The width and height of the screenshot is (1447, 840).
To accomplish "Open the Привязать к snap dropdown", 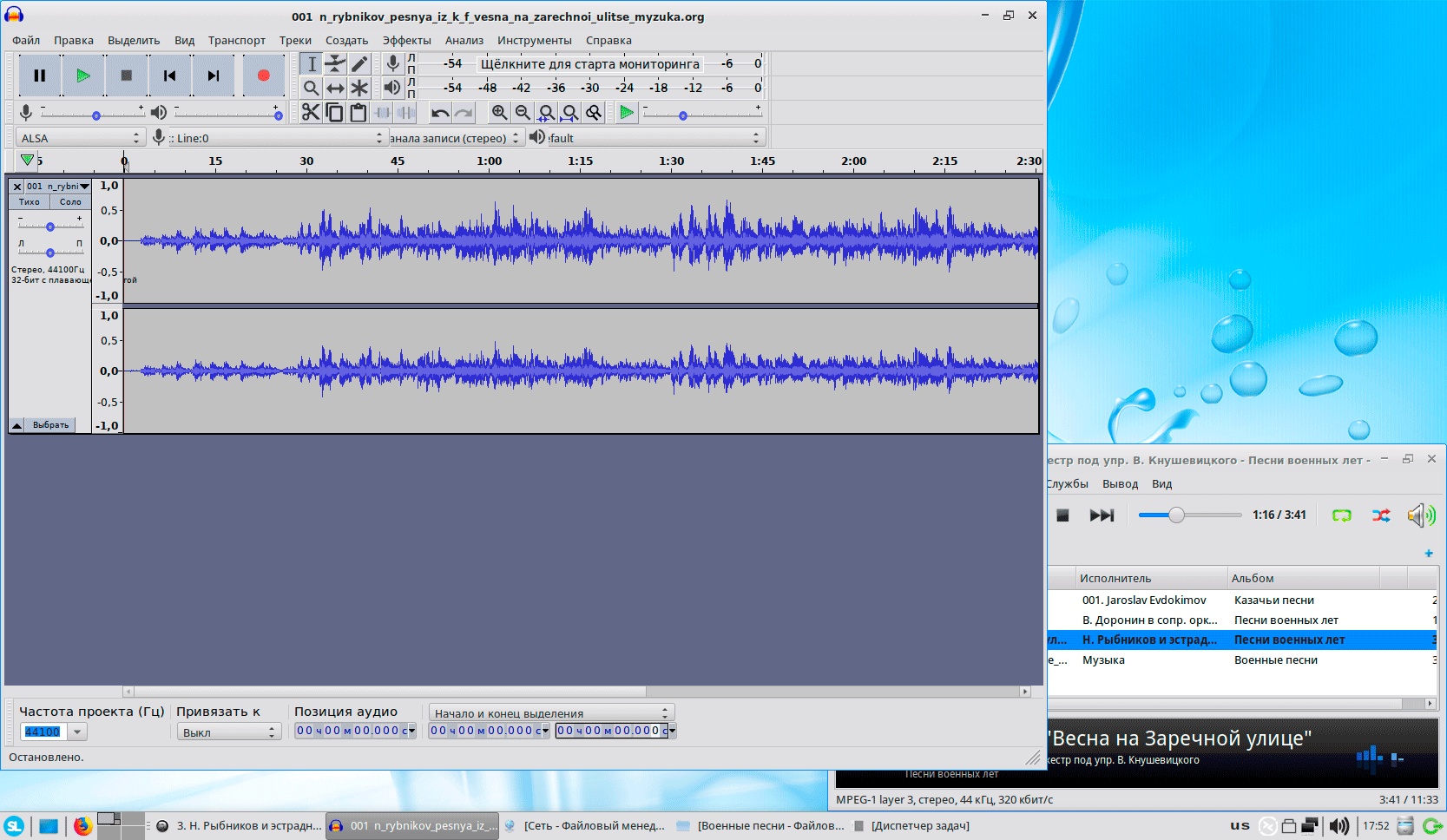I will (x=228, y=732).
